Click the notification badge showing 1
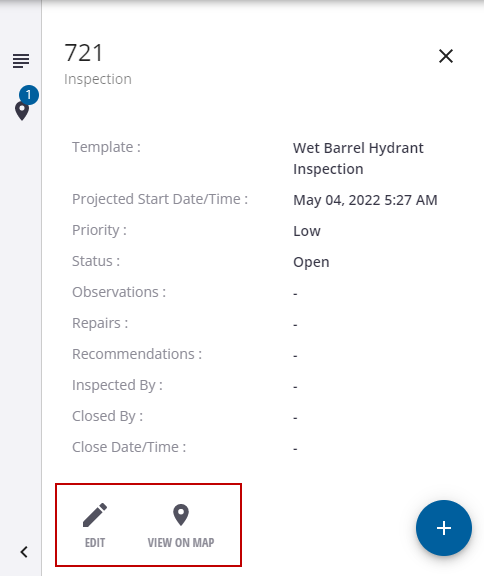This screenshot has height=576, width=484. pyautogui.click(x=29, y=95)
